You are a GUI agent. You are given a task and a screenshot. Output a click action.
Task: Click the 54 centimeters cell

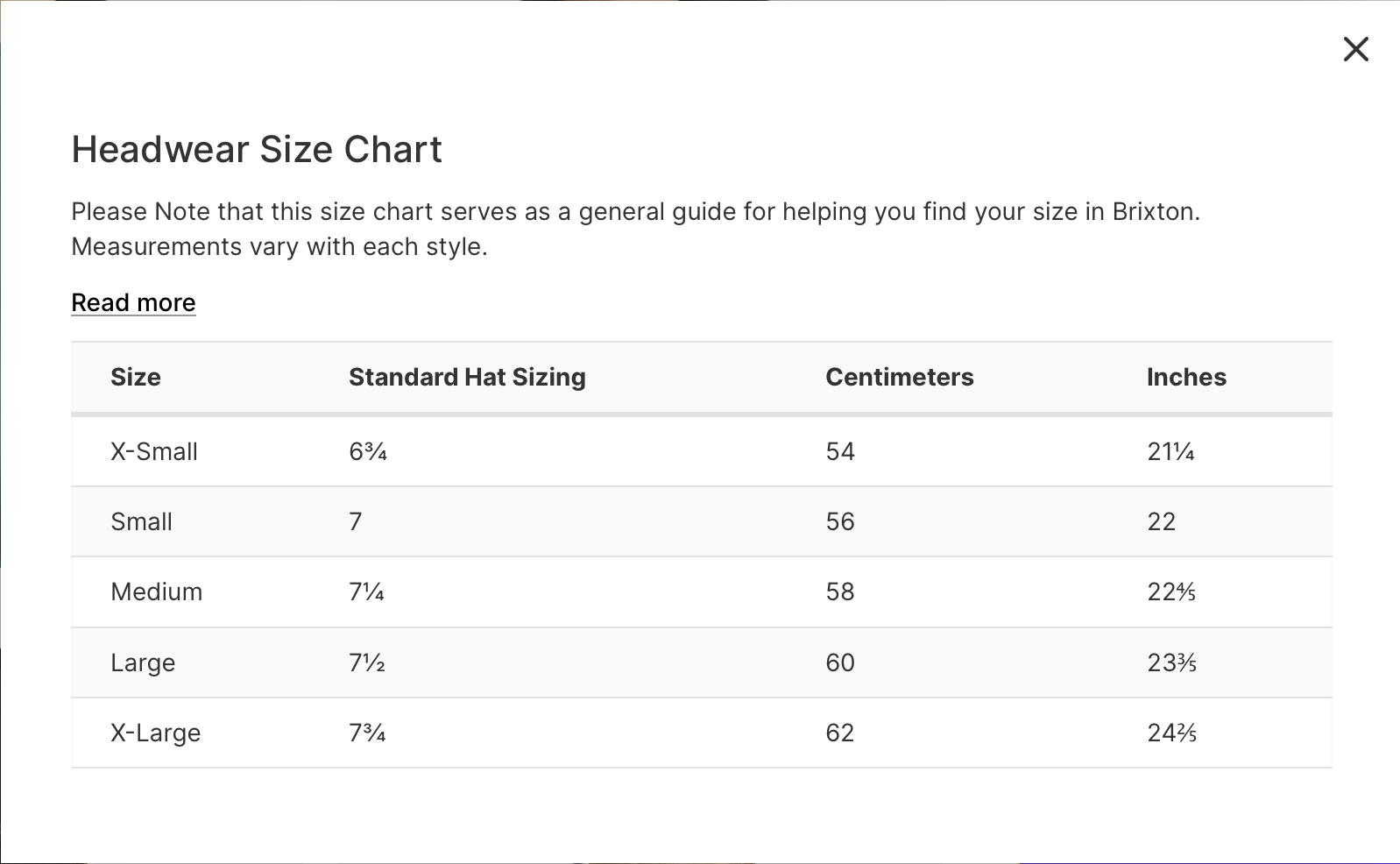[x=839, y=451]
